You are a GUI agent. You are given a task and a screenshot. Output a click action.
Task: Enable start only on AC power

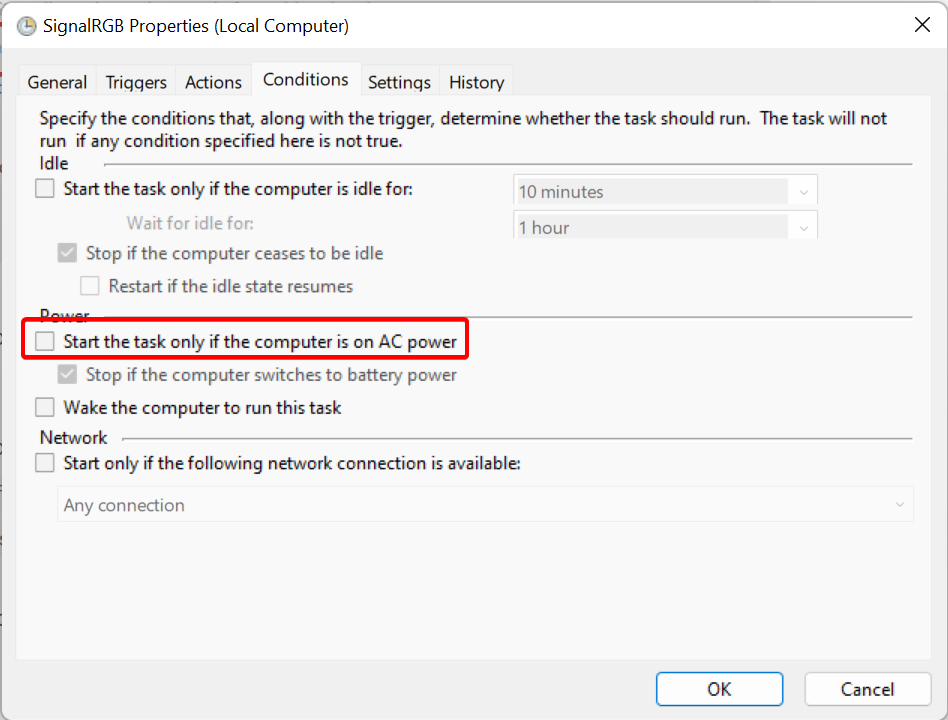(45, 342)
